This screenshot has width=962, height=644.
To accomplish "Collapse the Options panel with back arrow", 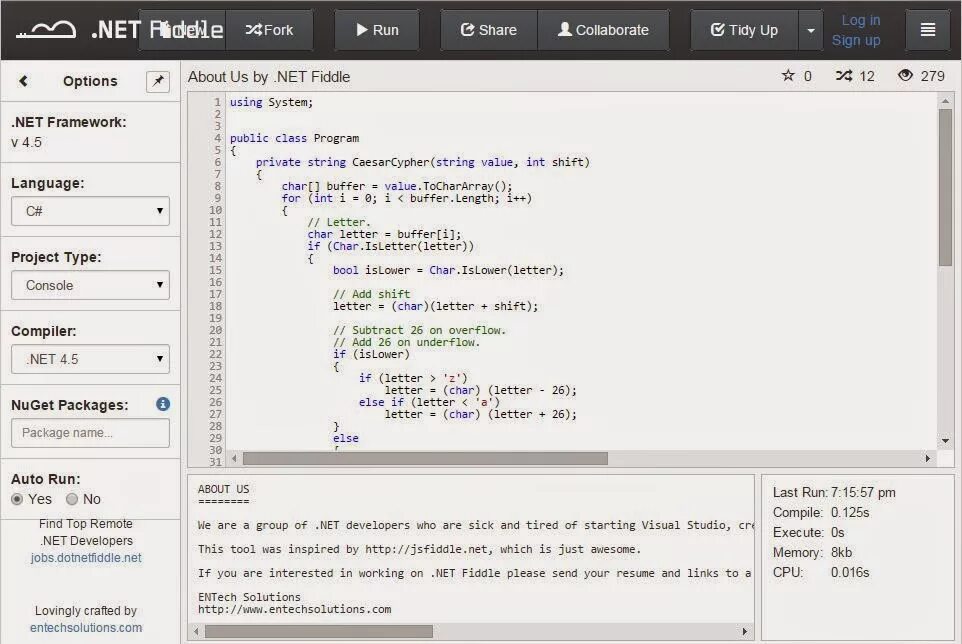I will click(23, 80).
